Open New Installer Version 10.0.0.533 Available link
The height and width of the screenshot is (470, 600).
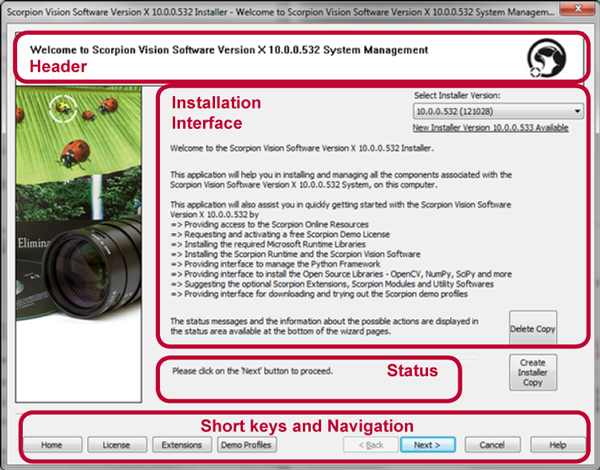click(x=490, y=128)
